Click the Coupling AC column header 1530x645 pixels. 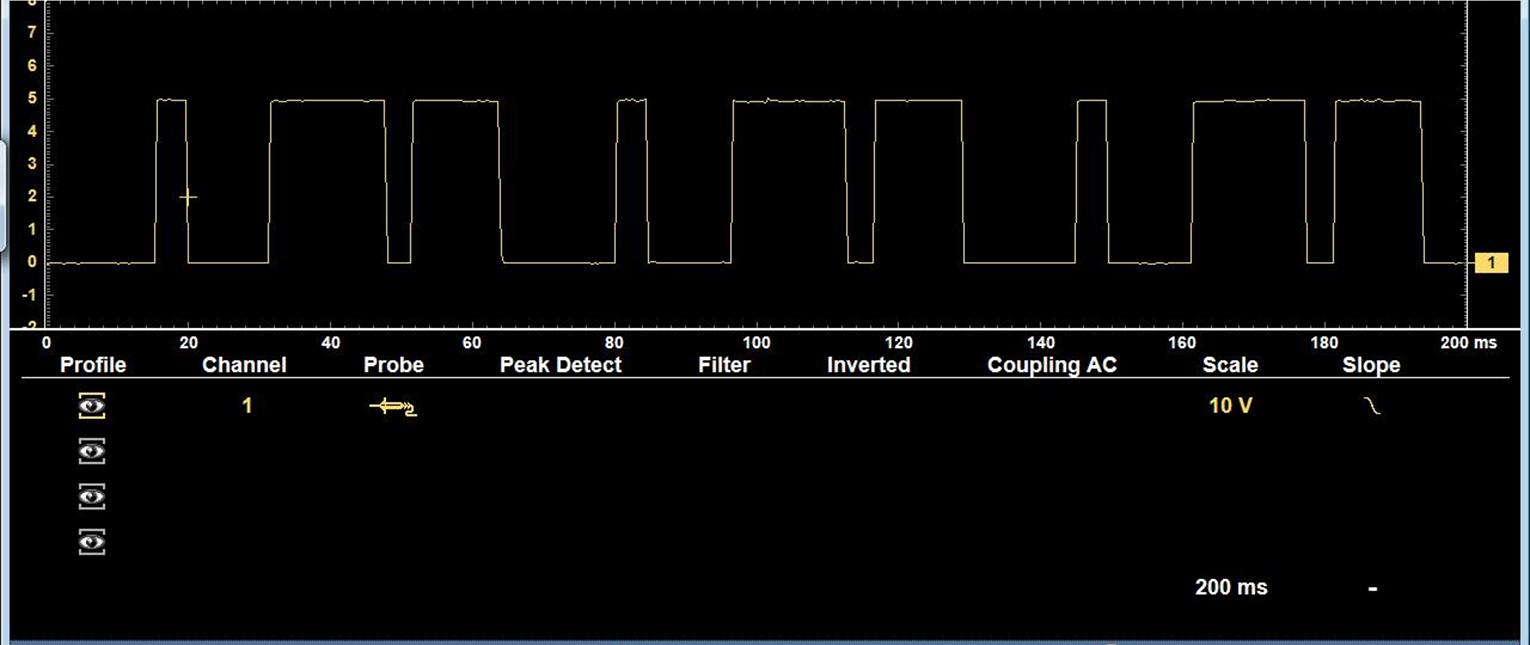point(1051,365)
